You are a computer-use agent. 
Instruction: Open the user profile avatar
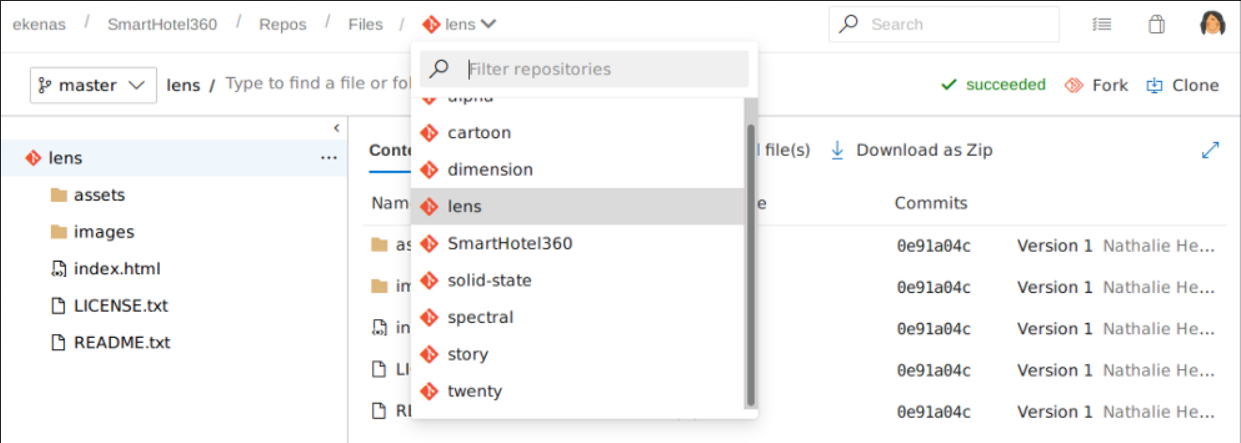[1213, 25]
